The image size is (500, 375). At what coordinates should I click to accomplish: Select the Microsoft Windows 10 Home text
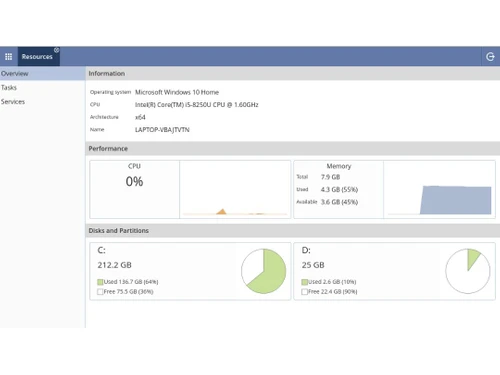(177, 92)
